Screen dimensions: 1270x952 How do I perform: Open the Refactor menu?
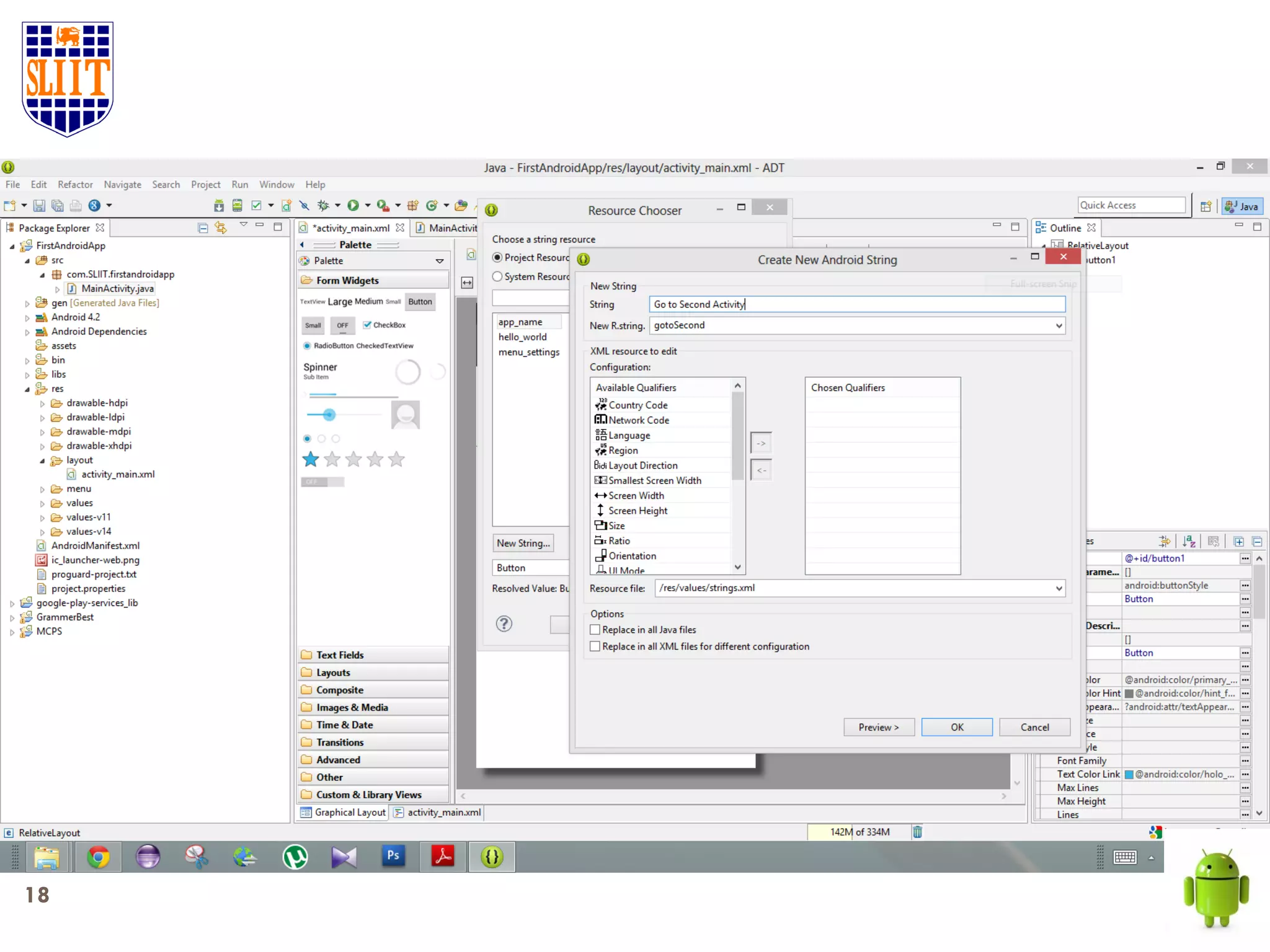click(75, 185)
